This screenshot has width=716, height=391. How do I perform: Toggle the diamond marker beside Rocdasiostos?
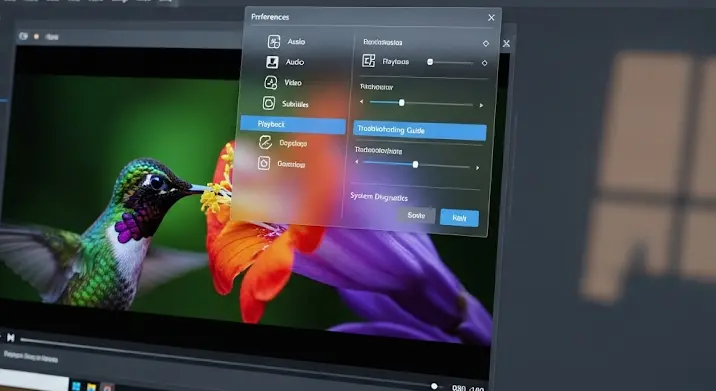pyautogui.click(x=486, y=43)
